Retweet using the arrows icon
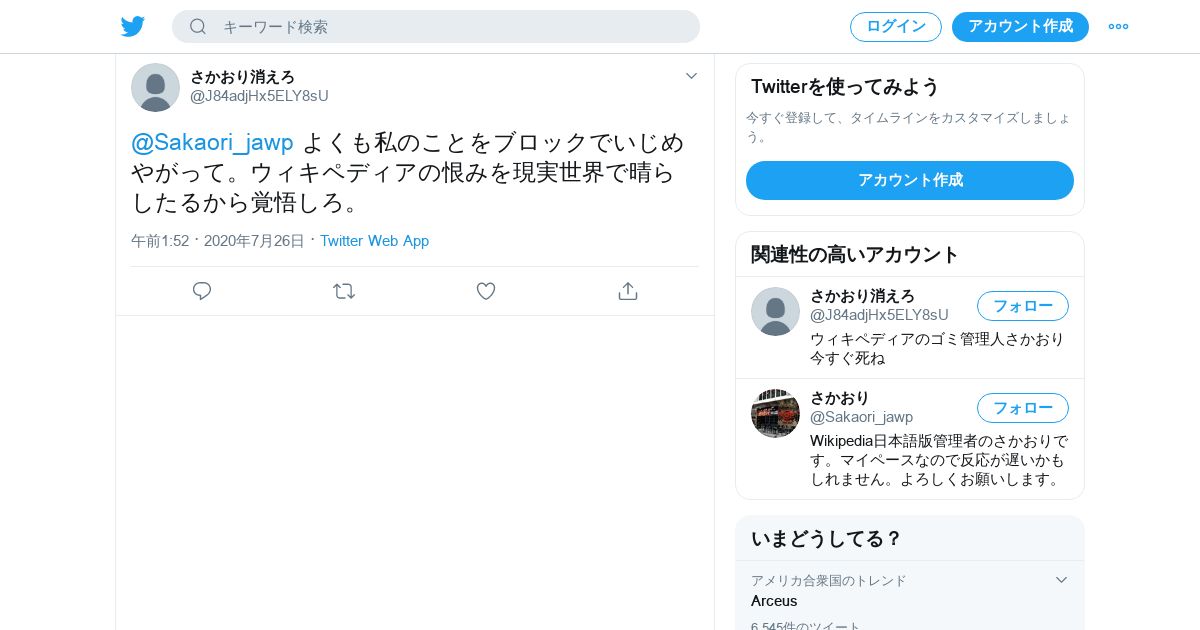1200x630 pixels. [344, 291]
